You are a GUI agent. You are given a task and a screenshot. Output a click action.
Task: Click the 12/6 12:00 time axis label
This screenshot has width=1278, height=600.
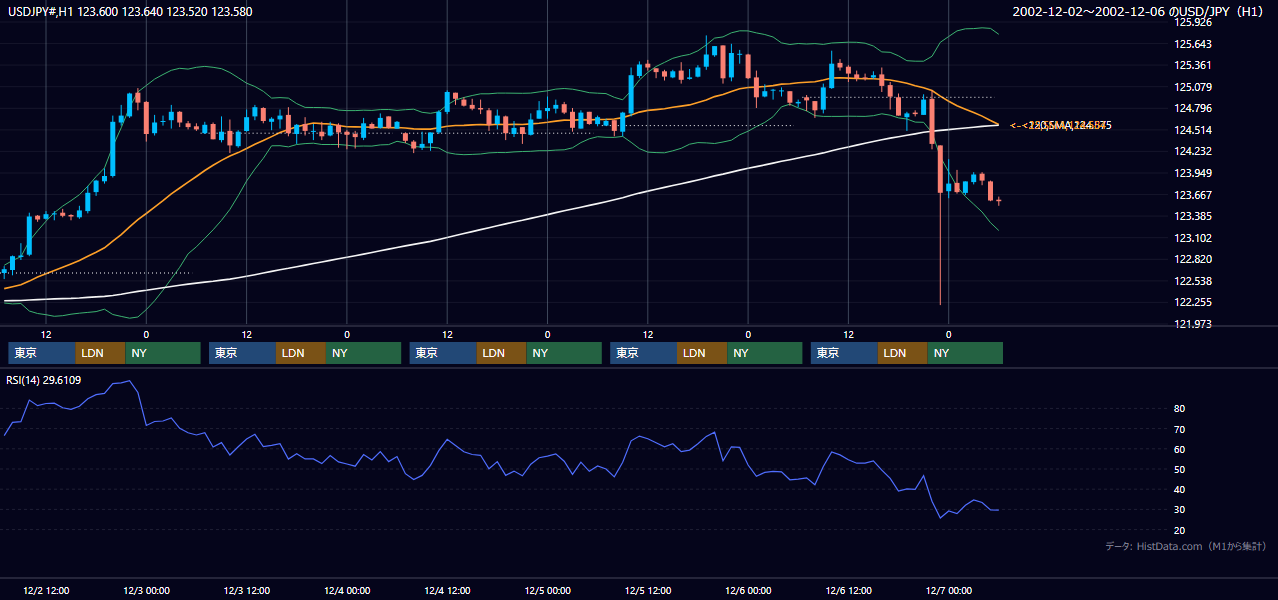(849, 591)
